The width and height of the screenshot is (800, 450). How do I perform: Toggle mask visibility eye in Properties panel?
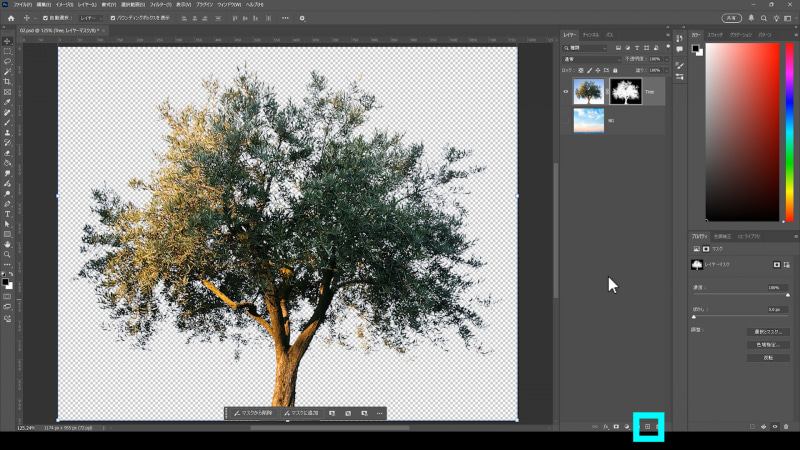pyautogui.click(x=775, y=427)
